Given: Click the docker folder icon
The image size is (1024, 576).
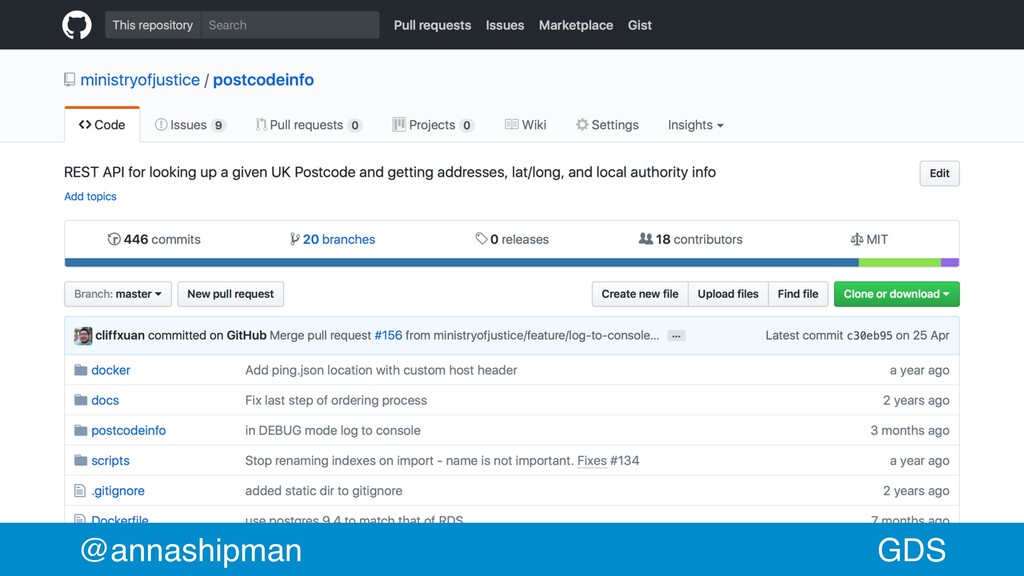Looking at the screenshot, I should coord(80,370).
